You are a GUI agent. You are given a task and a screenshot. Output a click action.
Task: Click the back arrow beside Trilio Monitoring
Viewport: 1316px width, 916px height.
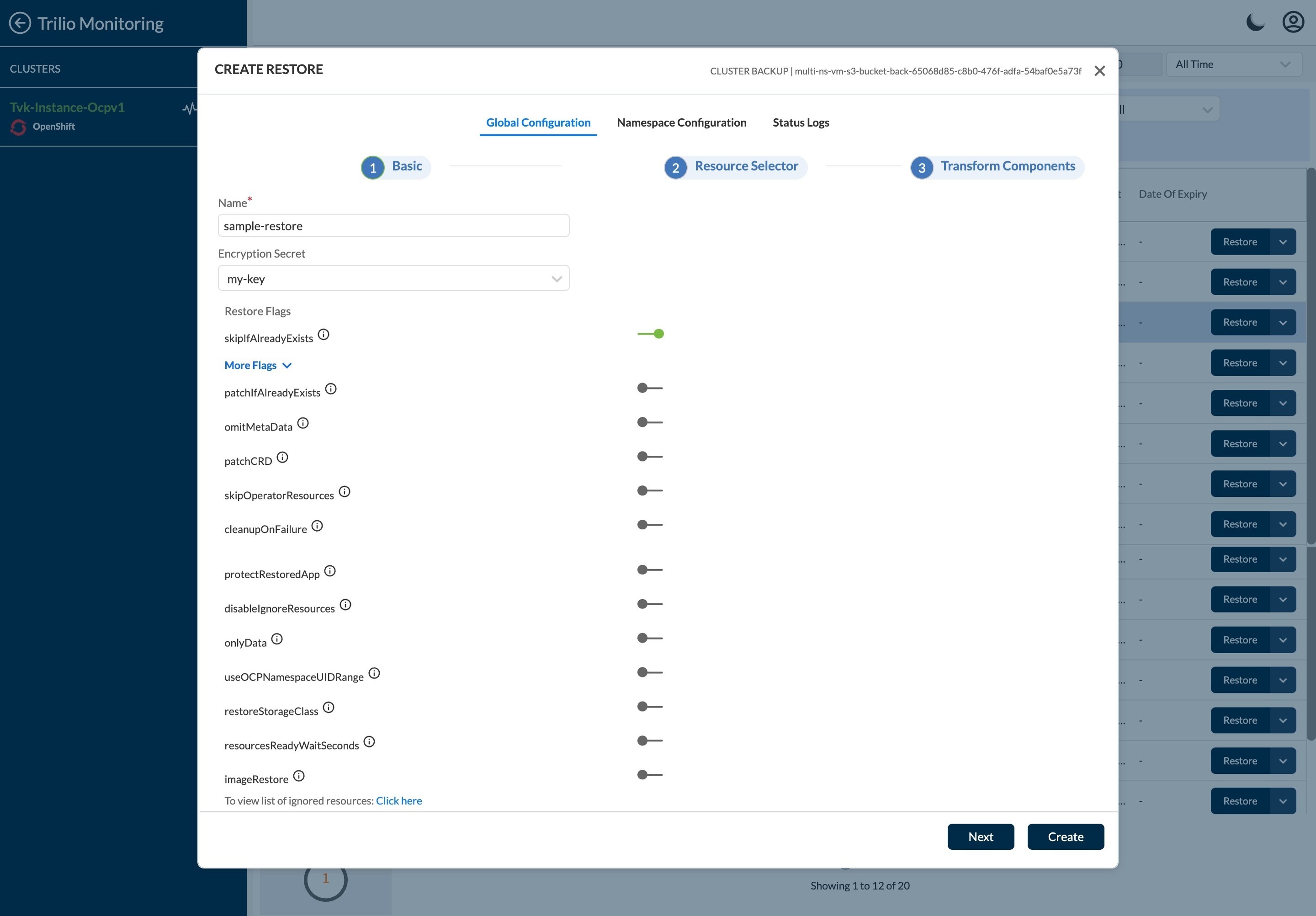(20, 23)
